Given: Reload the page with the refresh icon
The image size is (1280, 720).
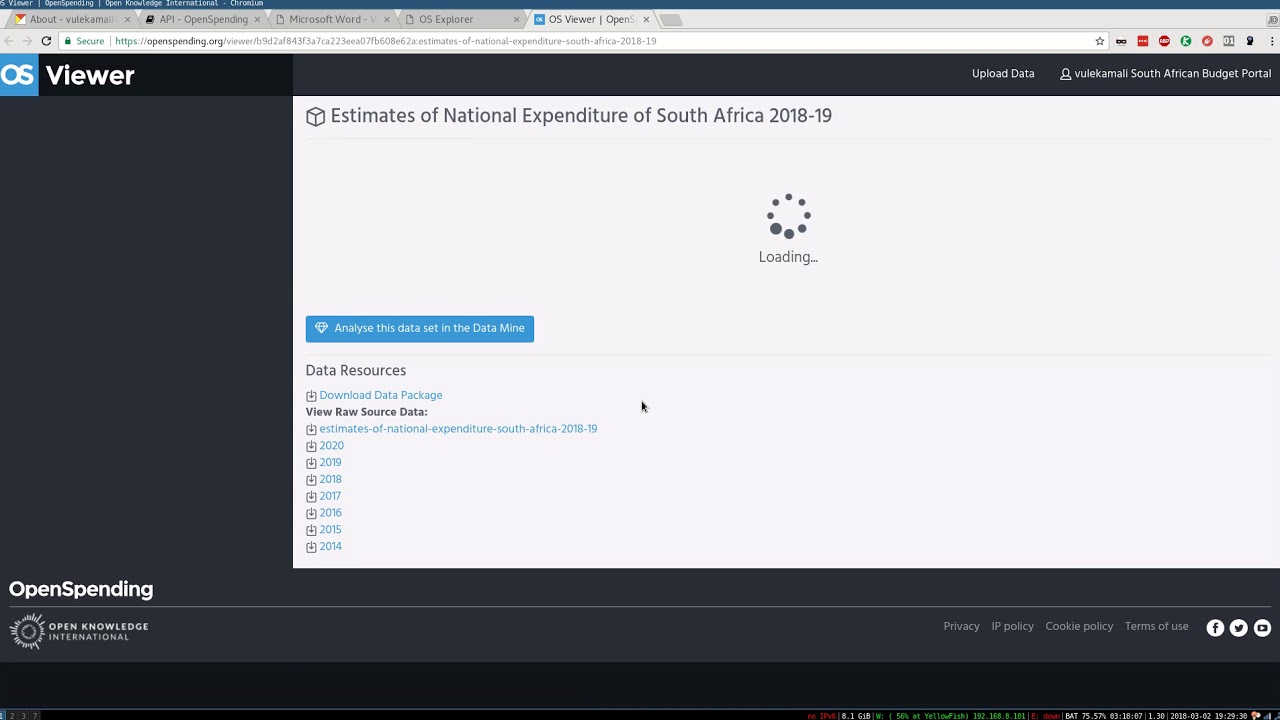Looking at the screenshot, I should [x=46, y=41].
